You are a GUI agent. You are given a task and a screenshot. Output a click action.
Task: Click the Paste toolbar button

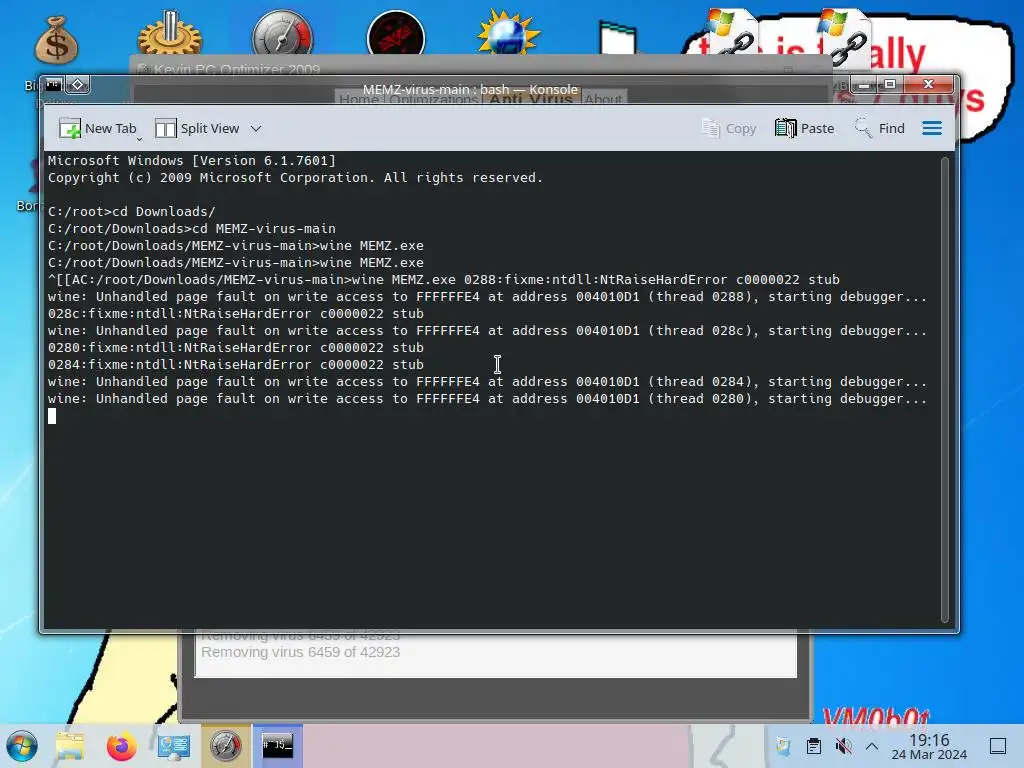[805, 129]
